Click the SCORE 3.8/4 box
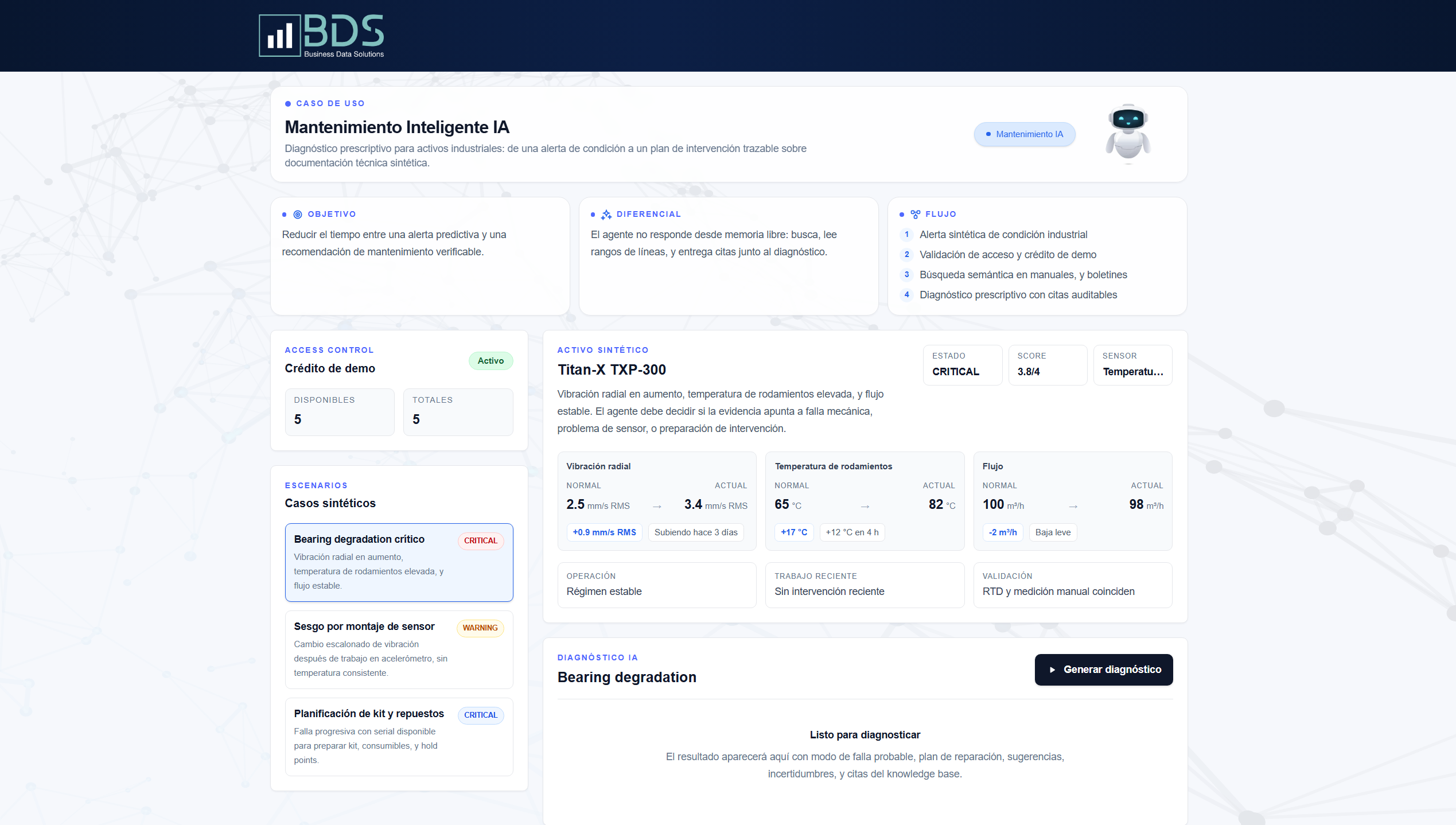Screen dimensions: 1456x825 pos(1048,365)
